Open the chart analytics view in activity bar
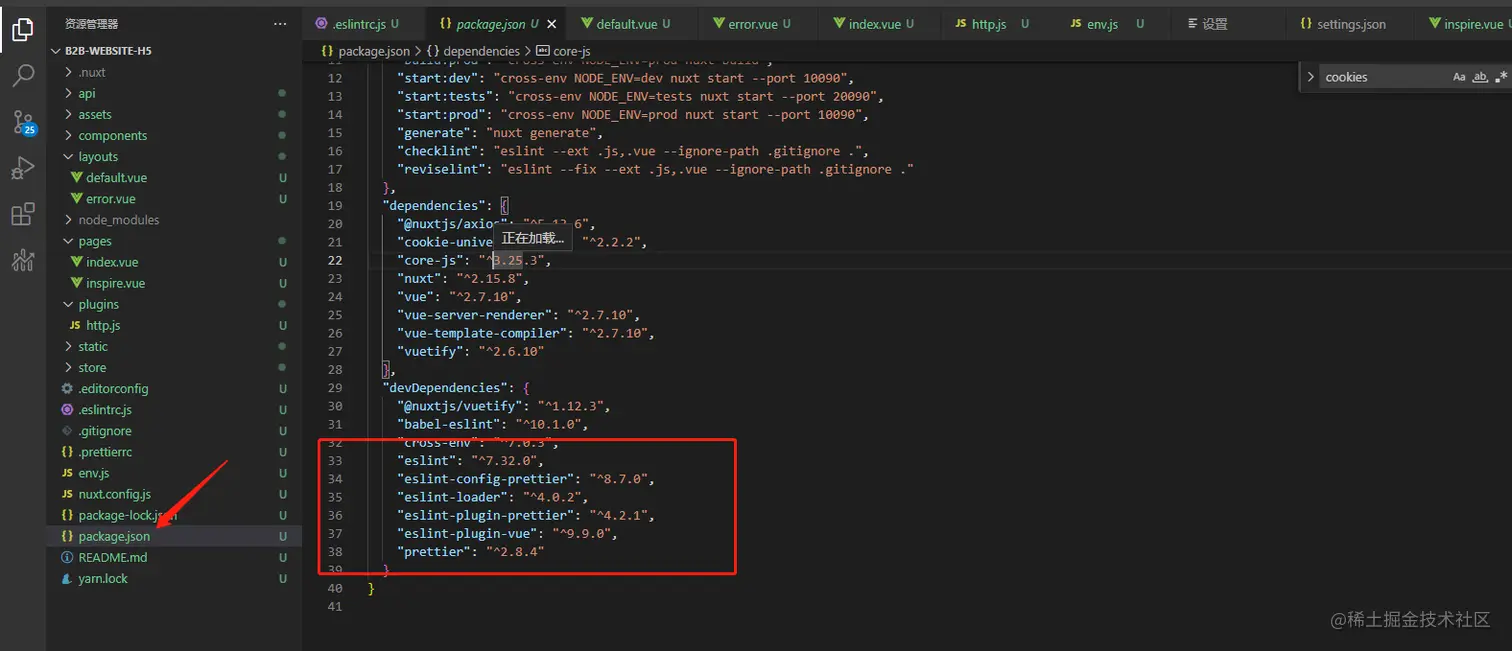The image size is (1512, 651). click(x=22, y=261)
